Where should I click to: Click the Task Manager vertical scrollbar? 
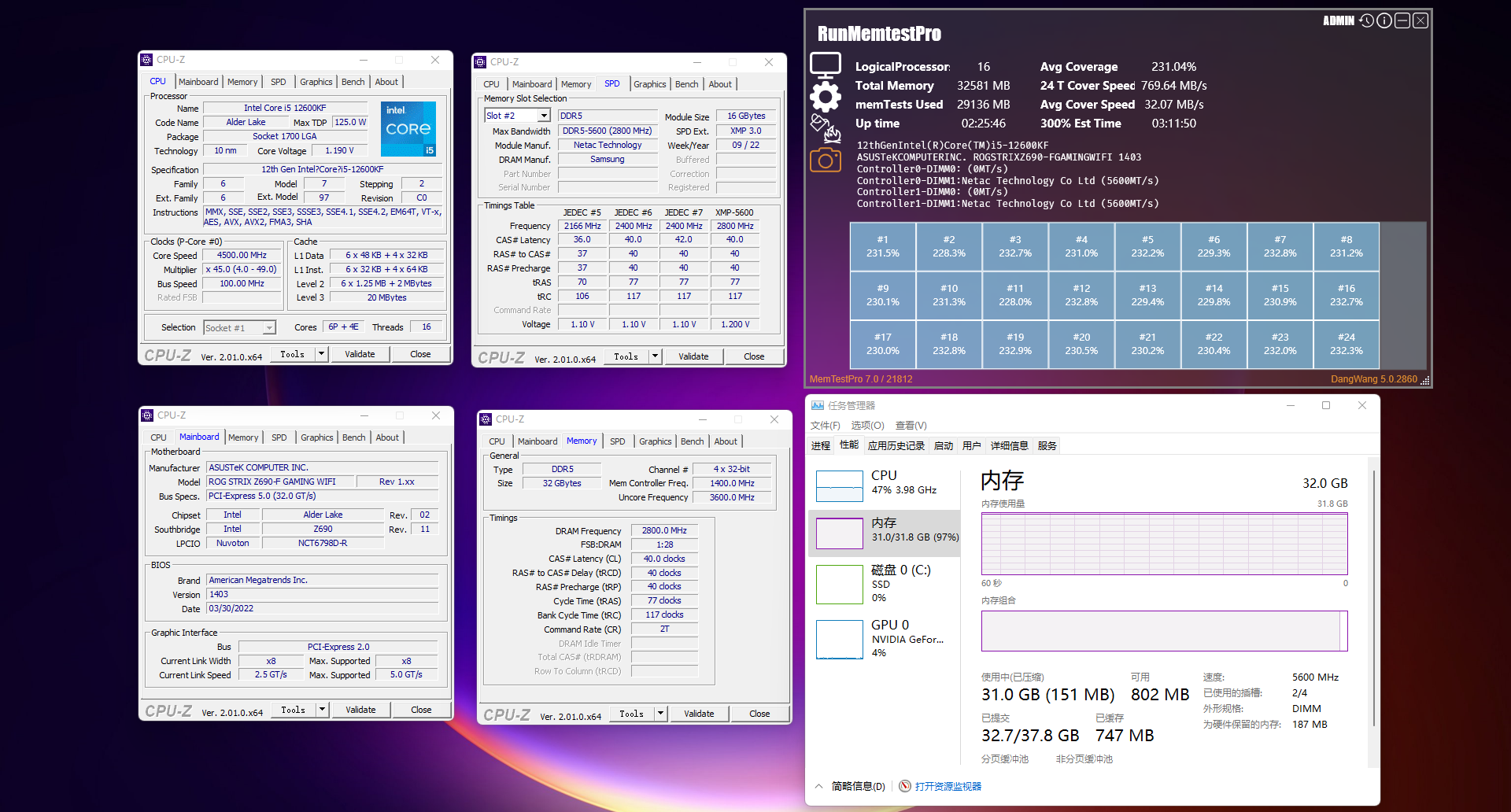tap(1374, 598)
